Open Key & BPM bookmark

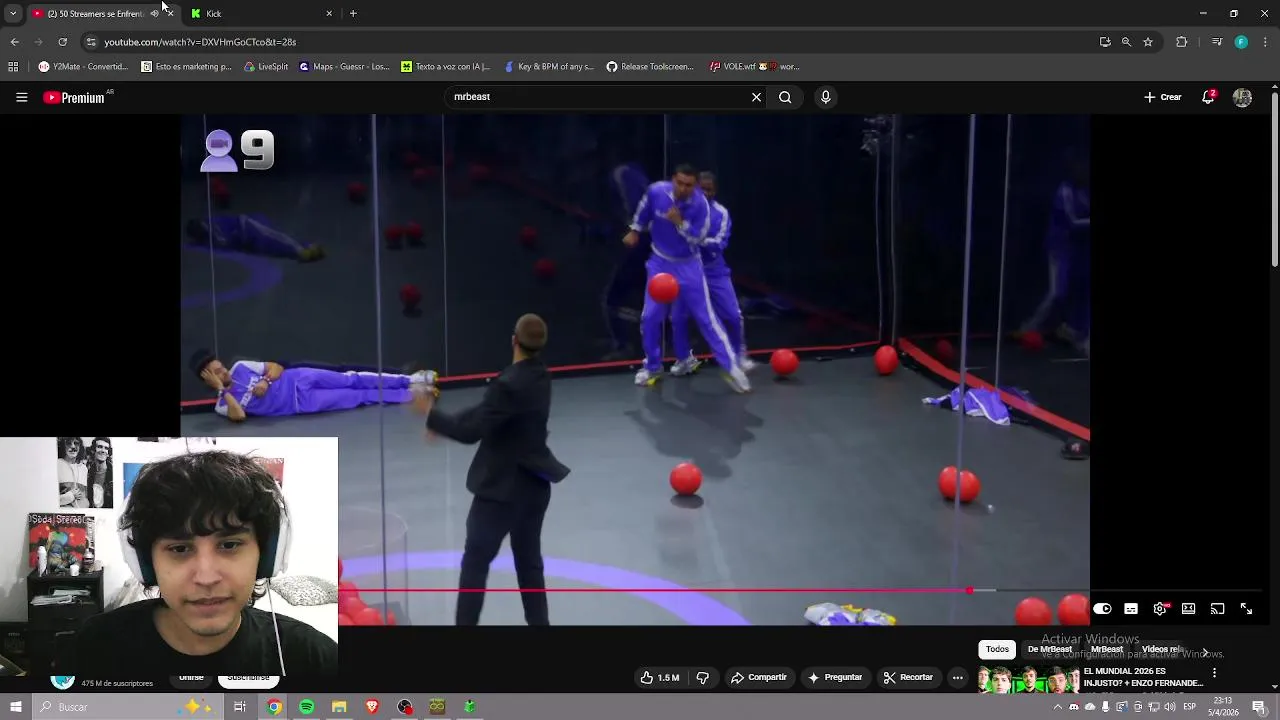point(549,67)
